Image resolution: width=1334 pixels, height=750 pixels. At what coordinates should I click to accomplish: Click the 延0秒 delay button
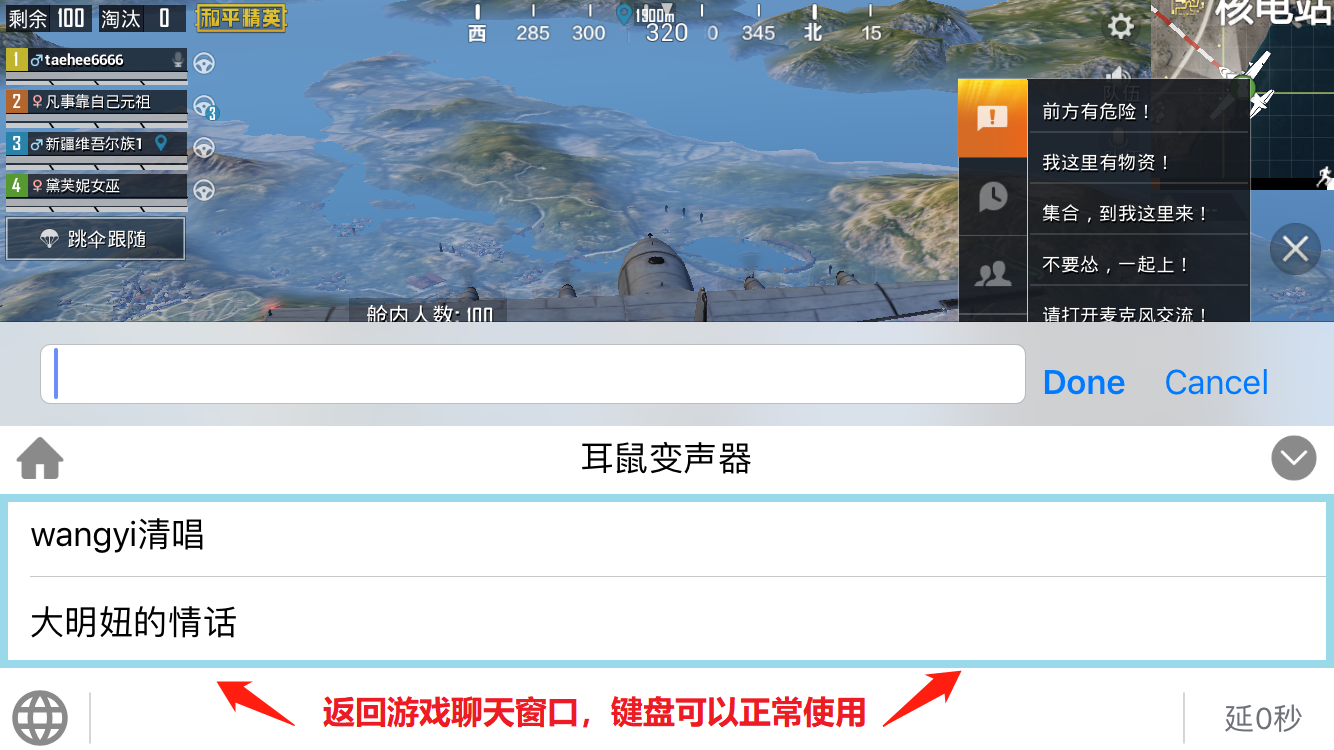[1263, 718]
